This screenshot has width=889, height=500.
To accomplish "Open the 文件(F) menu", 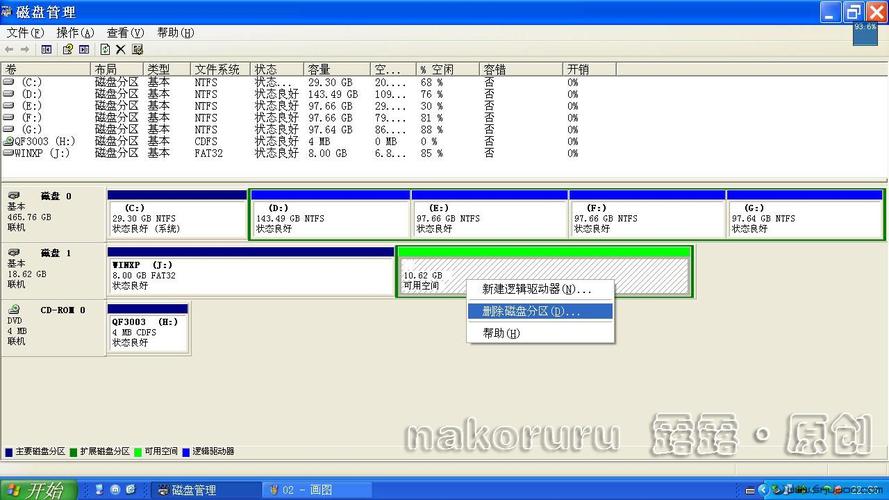I will (25, 32).
